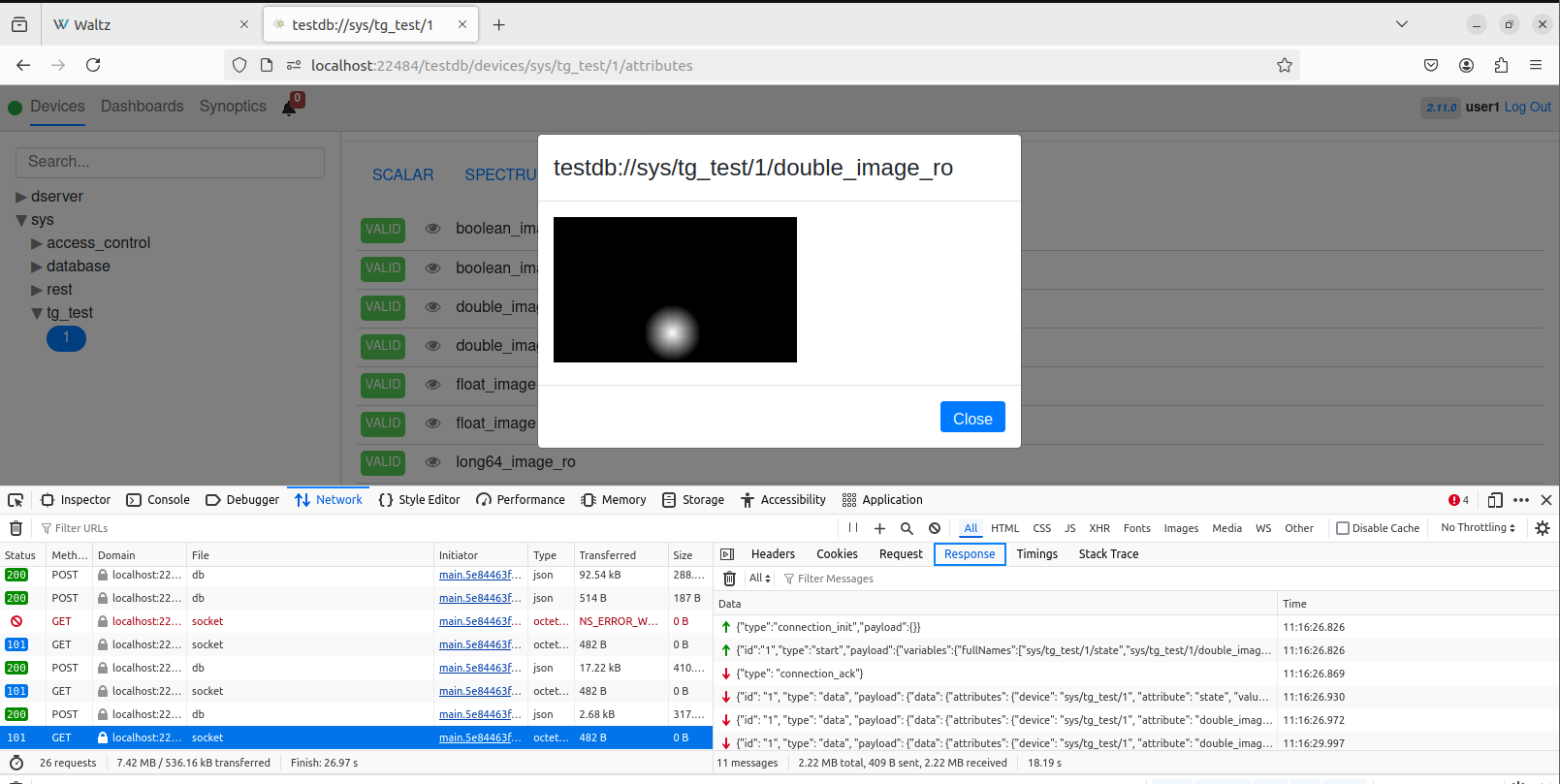Click the request blocking icon
Image resolution: width=1560 pixels, height=784 pixels.
(935, 528)
